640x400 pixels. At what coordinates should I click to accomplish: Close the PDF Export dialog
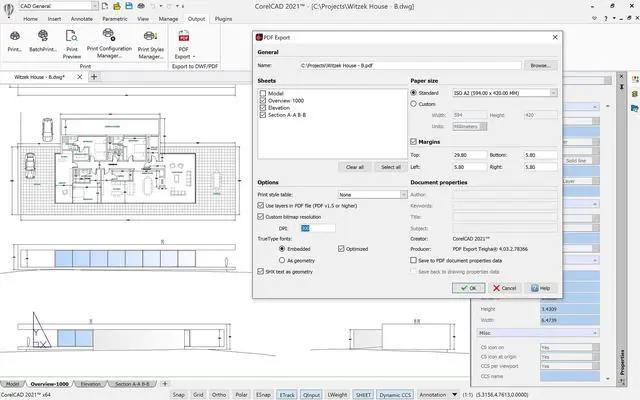(x=555, y=37)
